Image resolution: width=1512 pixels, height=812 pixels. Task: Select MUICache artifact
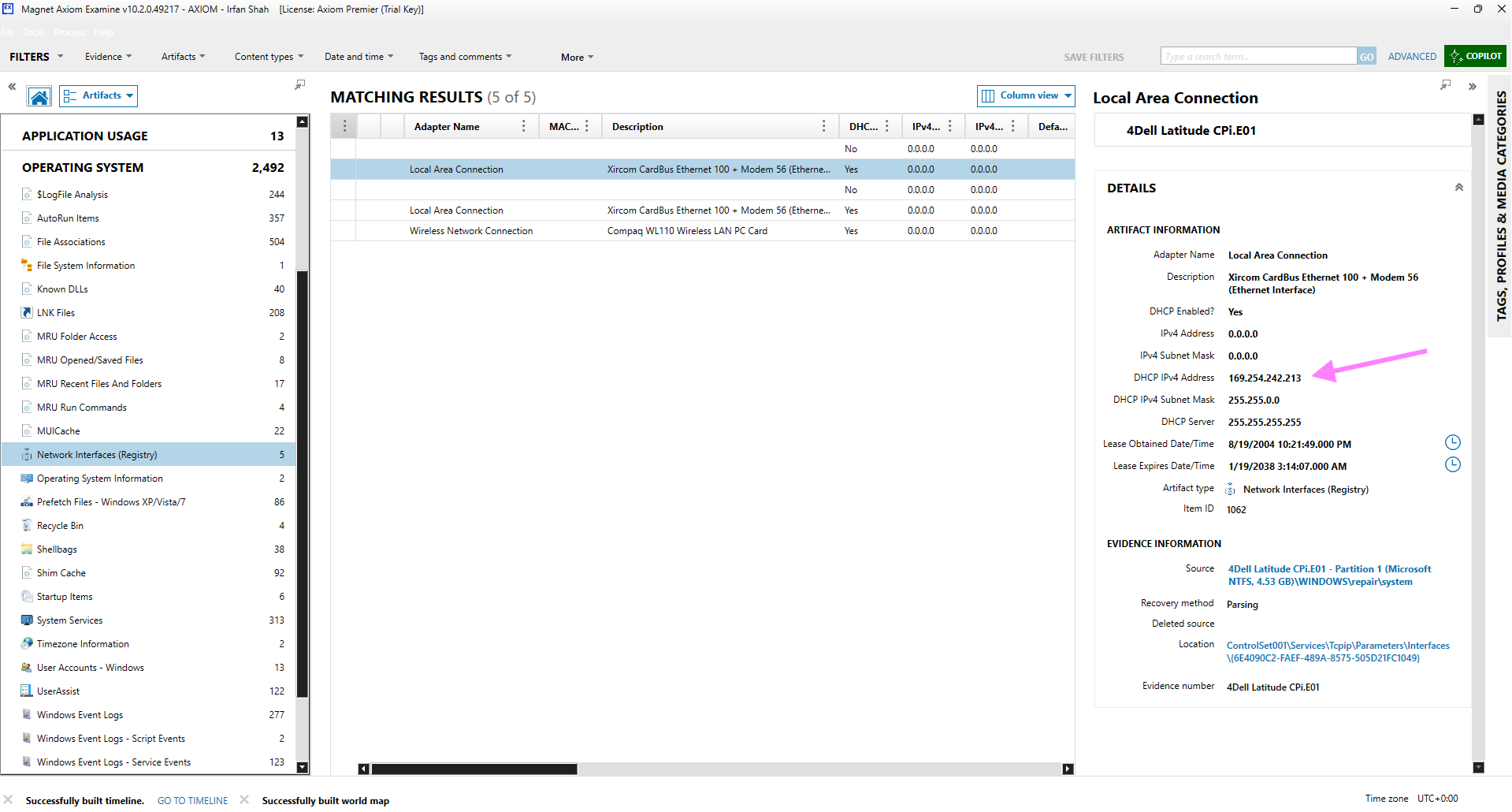click(x=148, y=431)
